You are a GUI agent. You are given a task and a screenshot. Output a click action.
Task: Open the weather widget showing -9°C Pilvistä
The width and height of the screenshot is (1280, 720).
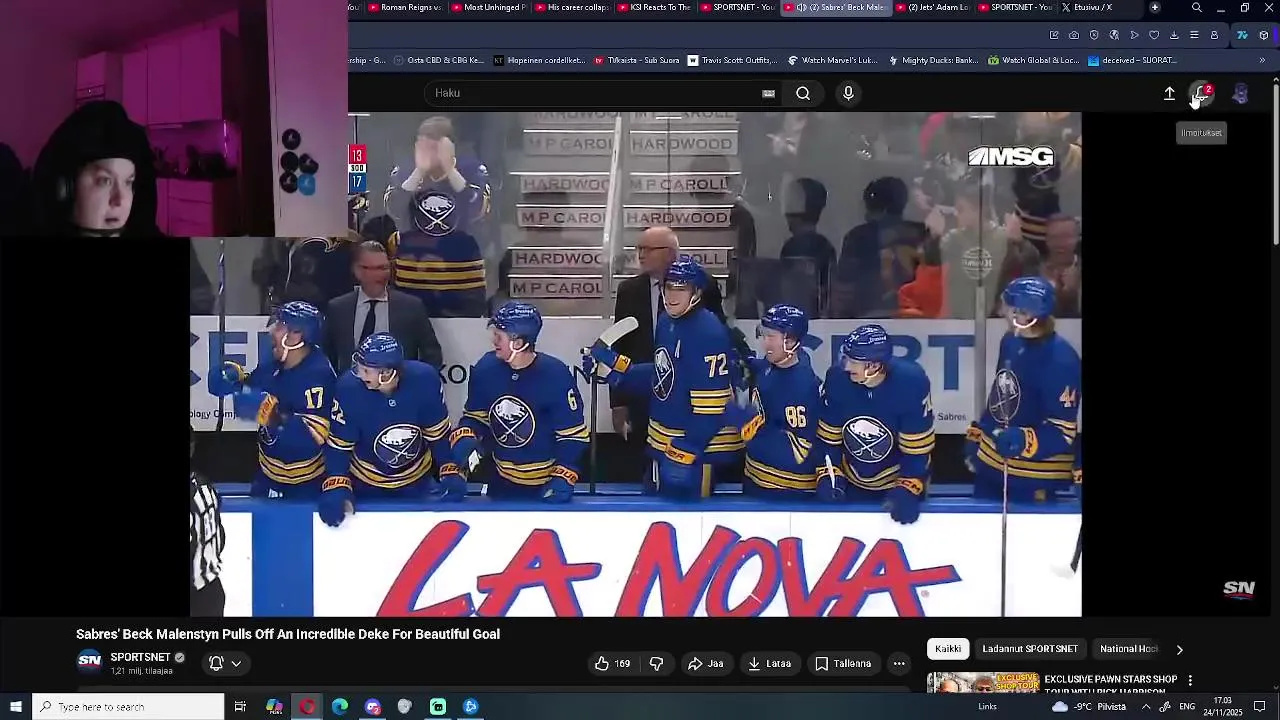[x=1089, y=707]
